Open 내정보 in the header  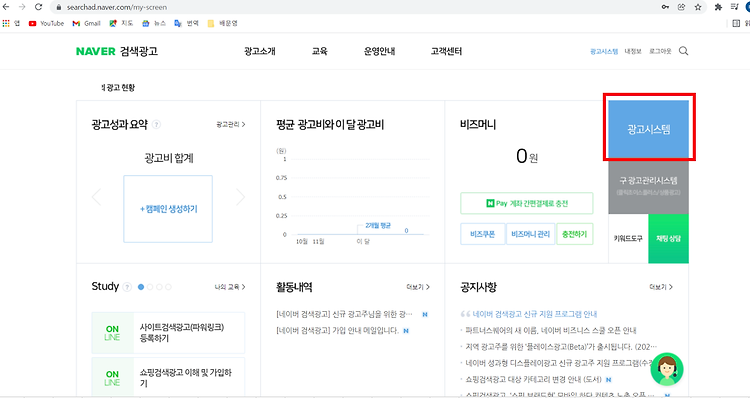(x=633, y=51)
